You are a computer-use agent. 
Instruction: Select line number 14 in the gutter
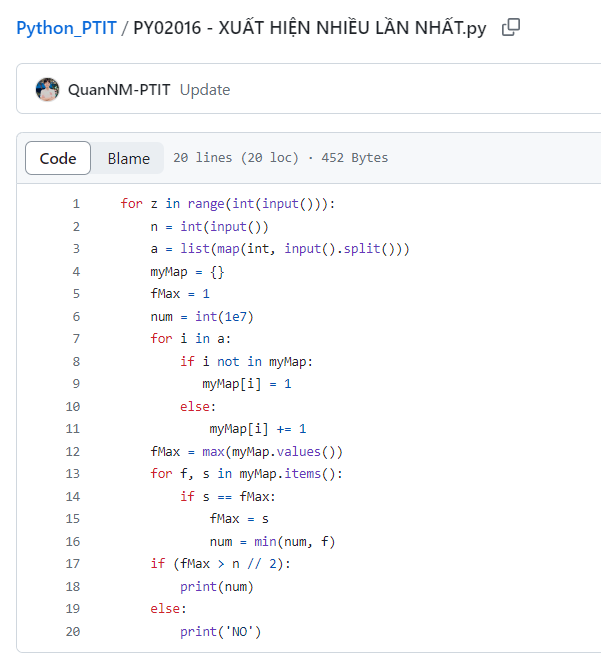coord(72,497)
